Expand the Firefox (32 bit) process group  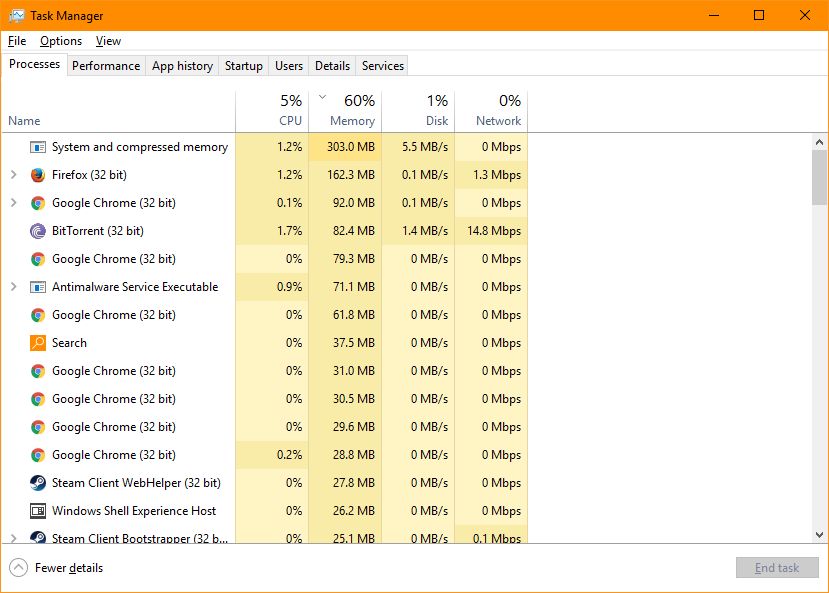pos(14,175)
